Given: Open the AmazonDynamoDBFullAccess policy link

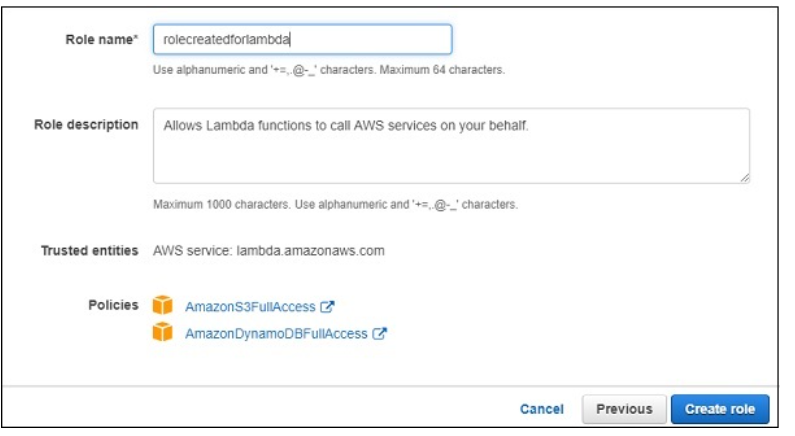Looking at the screenshot, I should [277, 335].
